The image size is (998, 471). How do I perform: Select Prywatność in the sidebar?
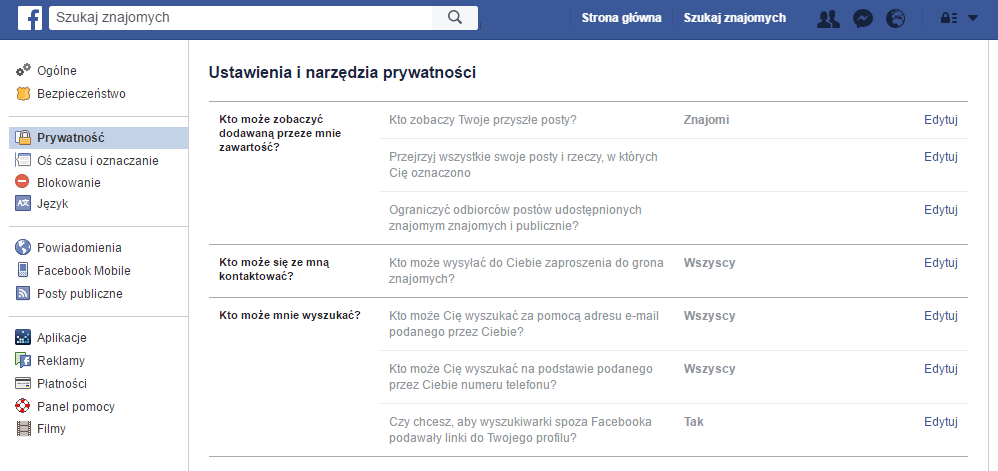[70, 138]
